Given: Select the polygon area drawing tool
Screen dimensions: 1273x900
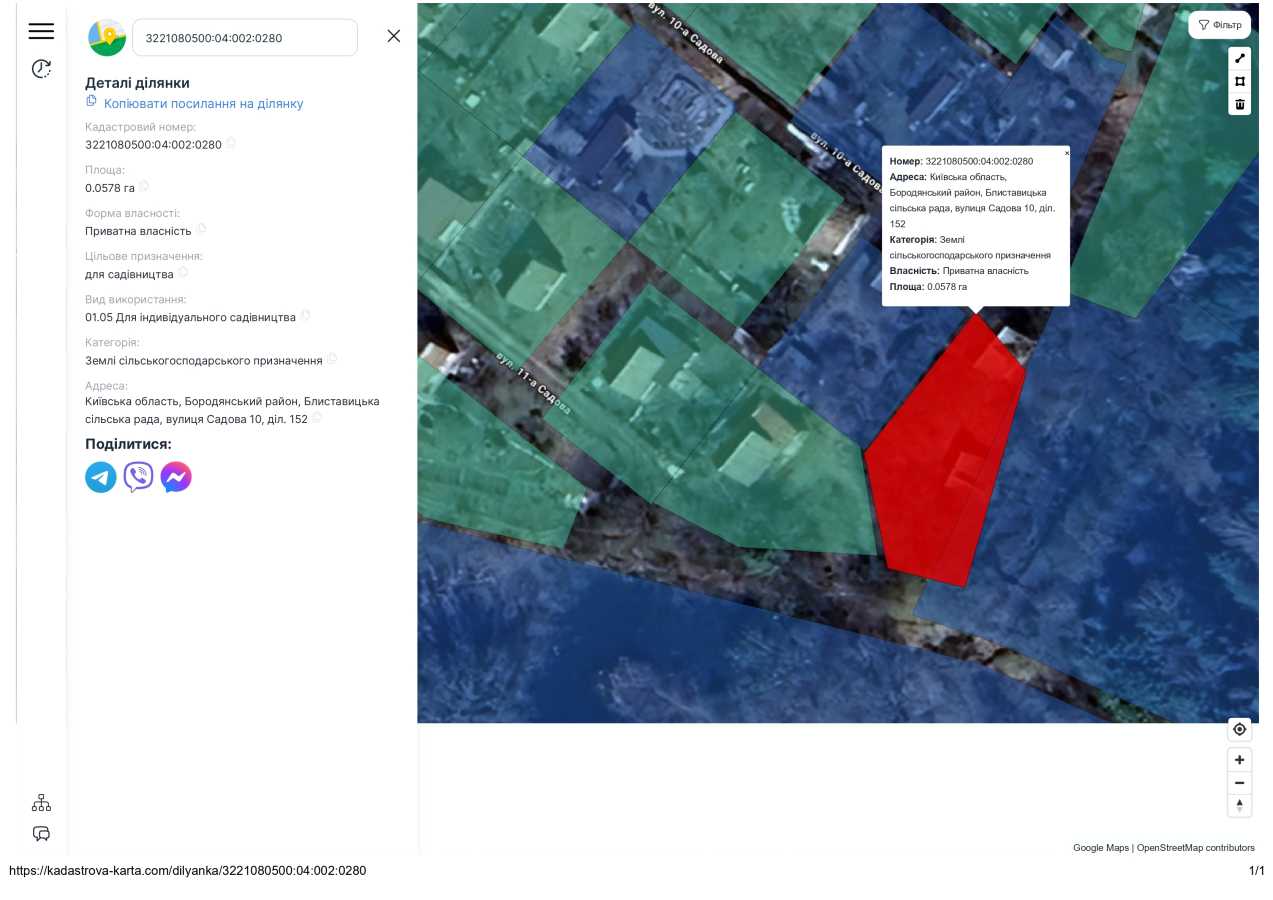Looking at the screenshot, I should pyautogui.click(x=1240, y=81).
